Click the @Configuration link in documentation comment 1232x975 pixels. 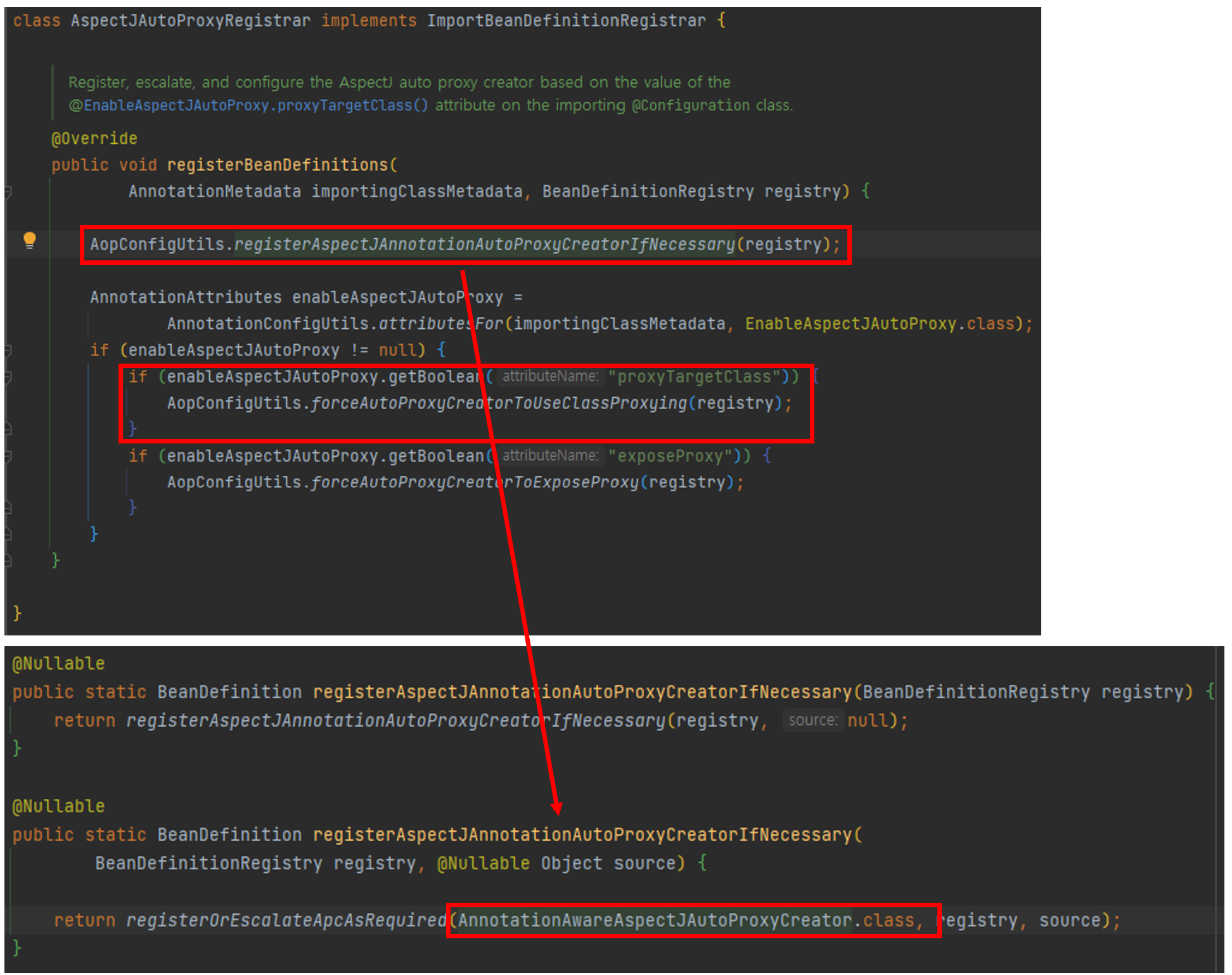pyautogui.click(x=690, y=105)
